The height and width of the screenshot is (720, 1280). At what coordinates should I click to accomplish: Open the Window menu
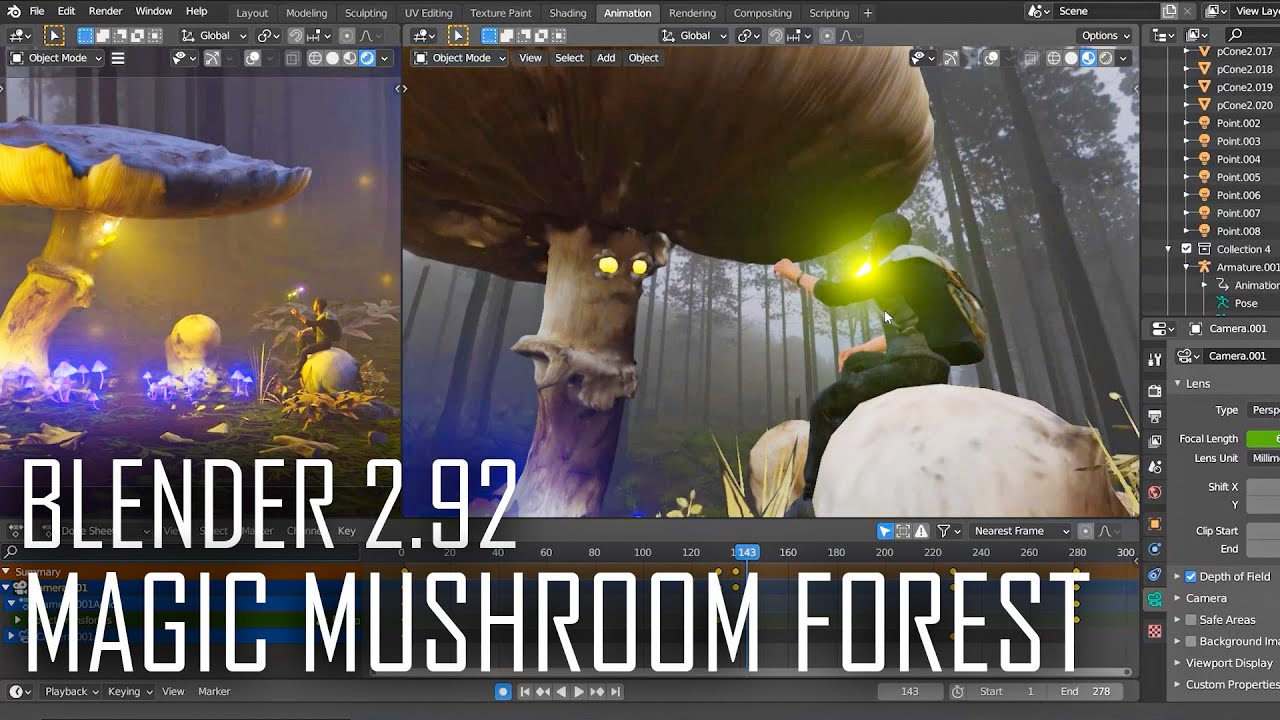[x=153, y=11]
